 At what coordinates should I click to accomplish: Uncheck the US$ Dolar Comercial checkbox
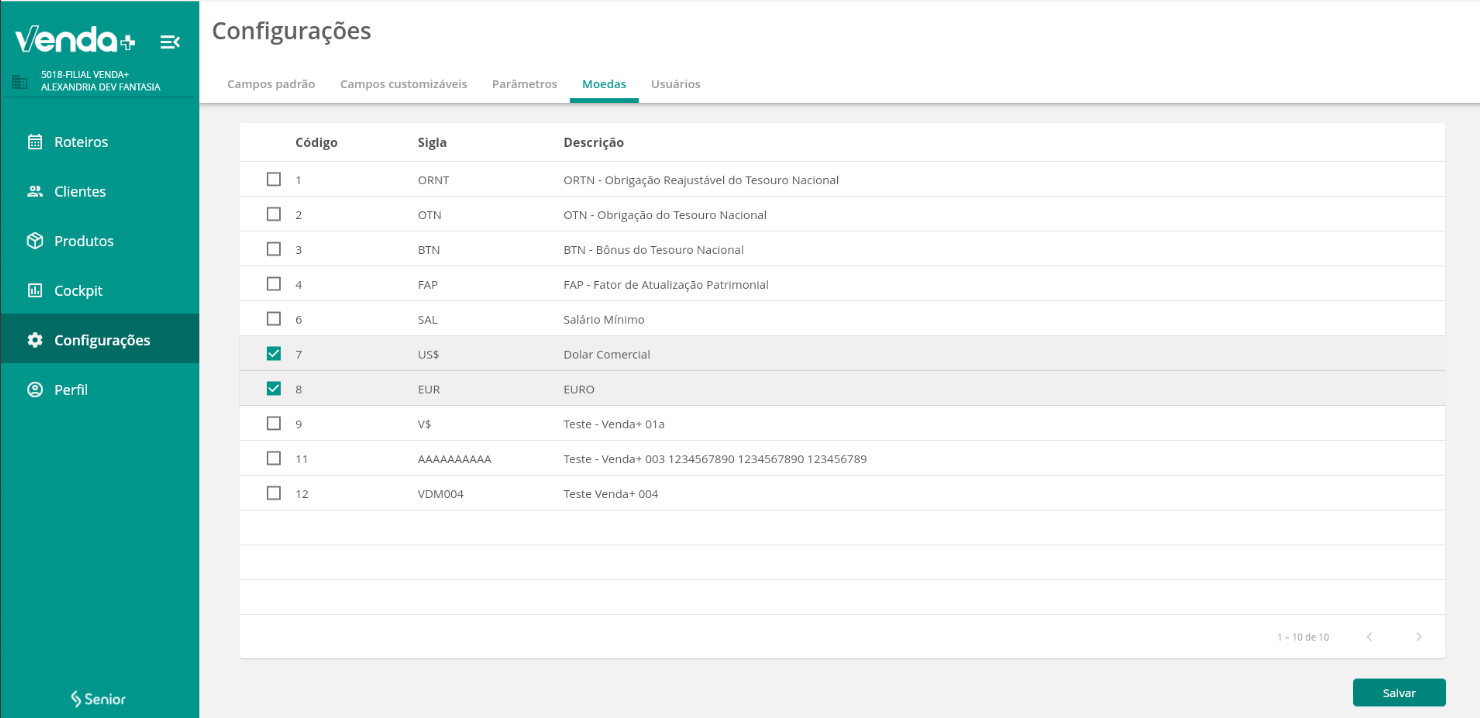click(x=274, y=354)
